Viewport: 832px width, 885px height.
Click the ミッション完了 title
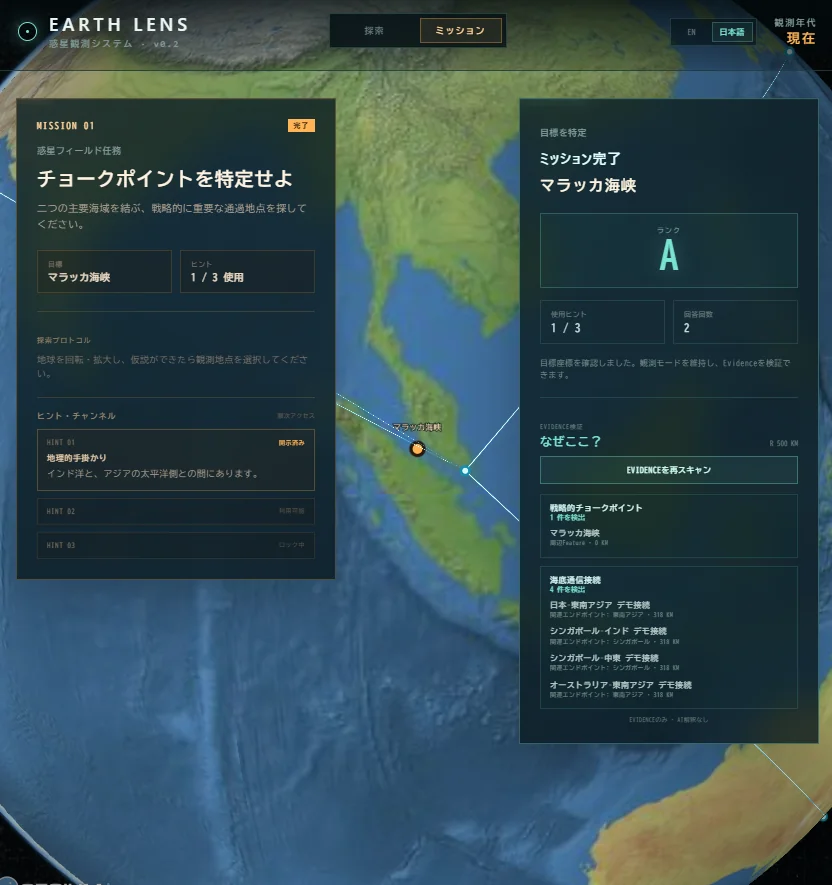coord(580,159)
